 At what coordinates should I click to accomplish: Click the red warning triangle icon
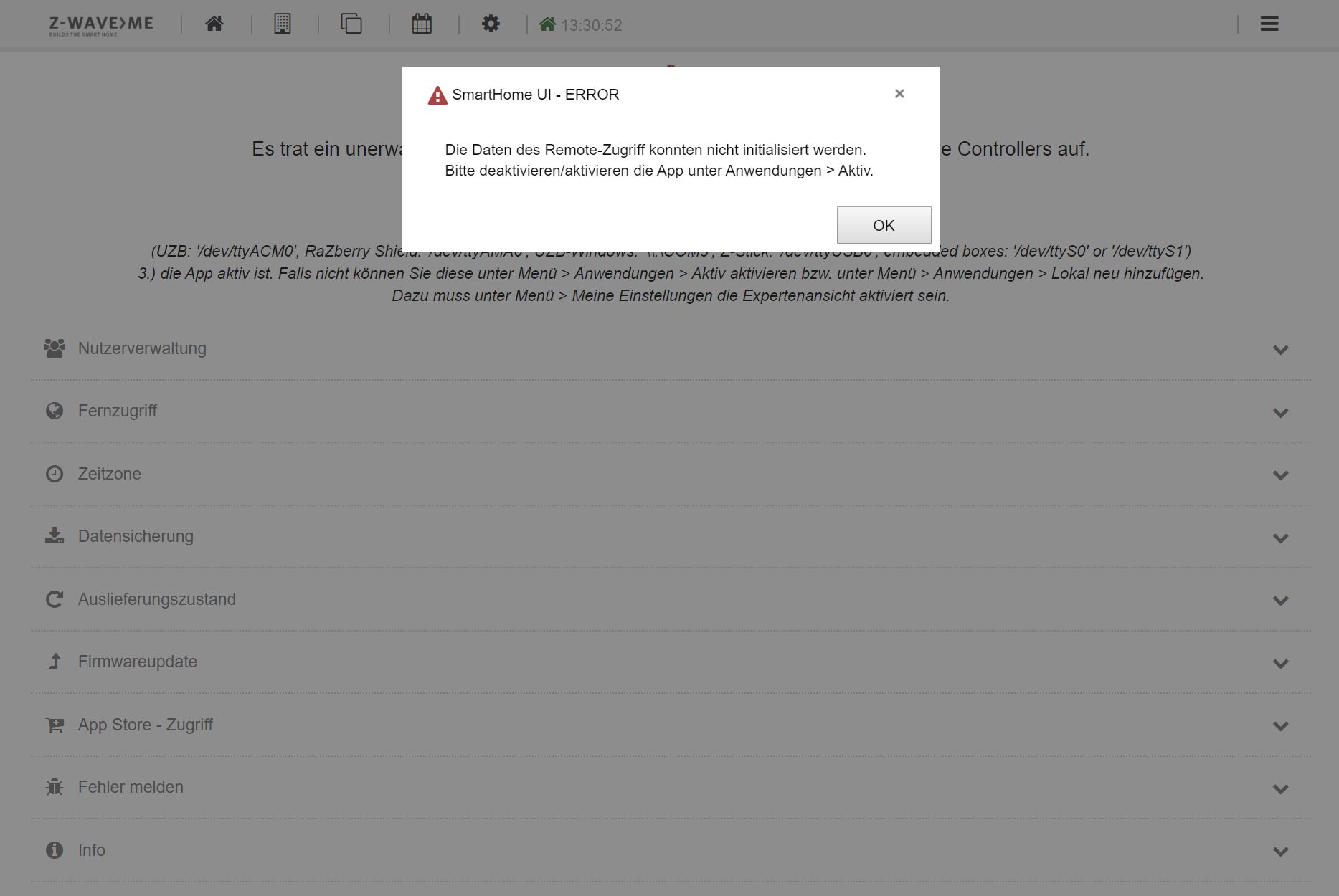437,95
